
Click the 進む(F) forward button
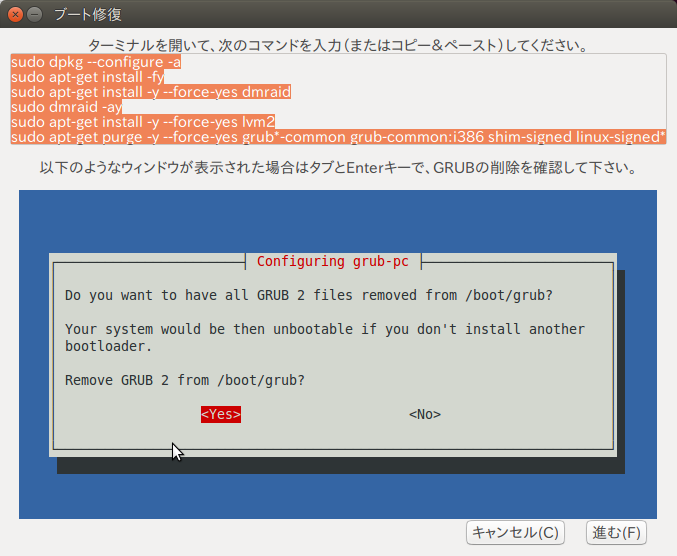[x=616, y=532]
